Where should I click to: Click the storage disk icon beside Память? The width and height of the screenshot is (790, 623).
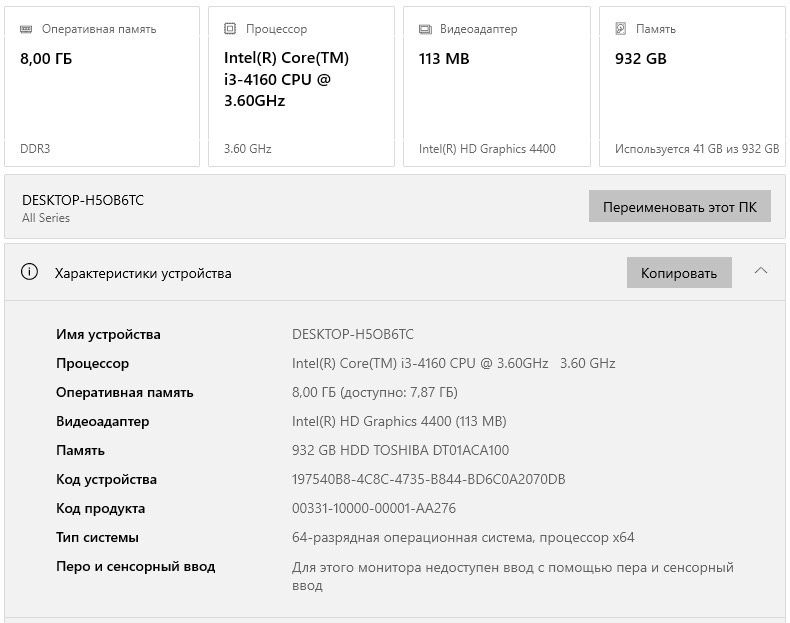[x=621, y=29]
